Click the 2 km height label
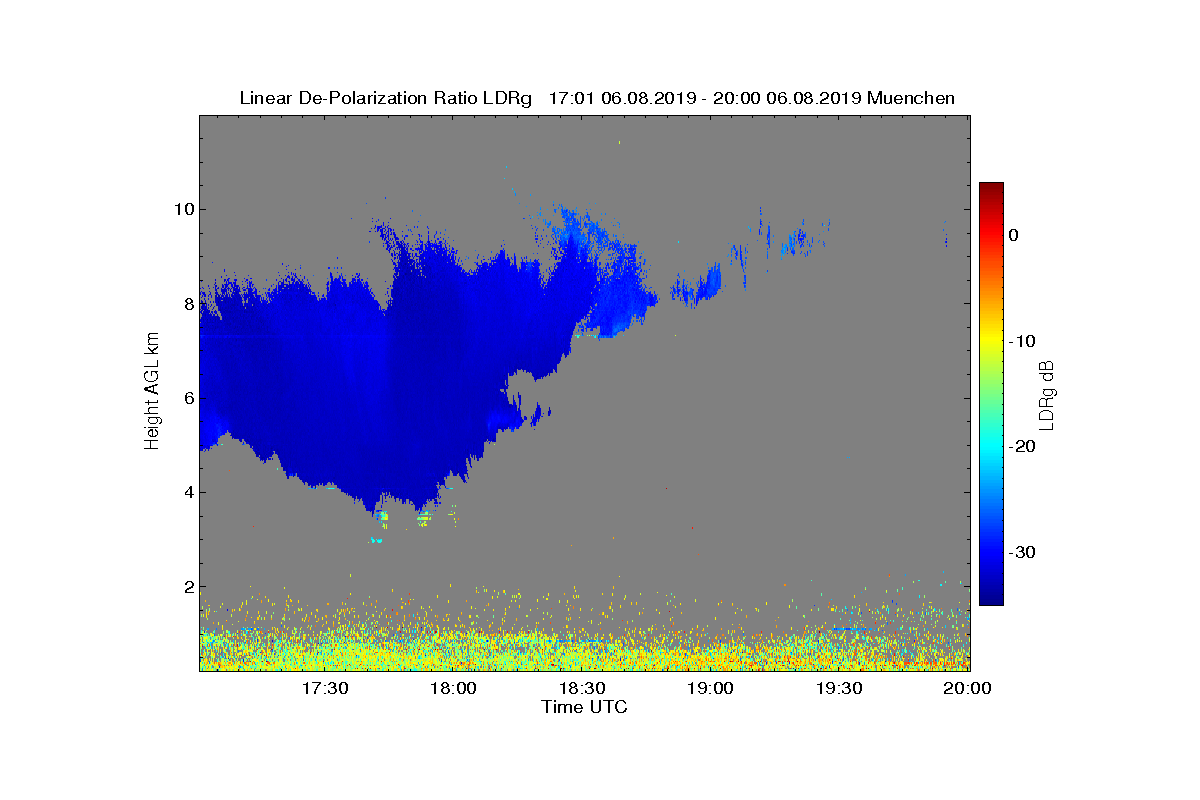The height and width of the screenshot is (800, 1200). pyautogui.click(x=187, y=587)
